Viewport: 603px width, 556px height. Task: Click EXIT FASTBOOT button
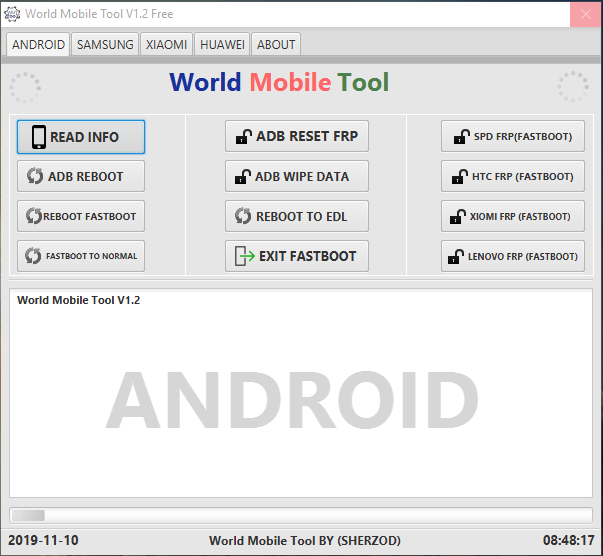297,256
